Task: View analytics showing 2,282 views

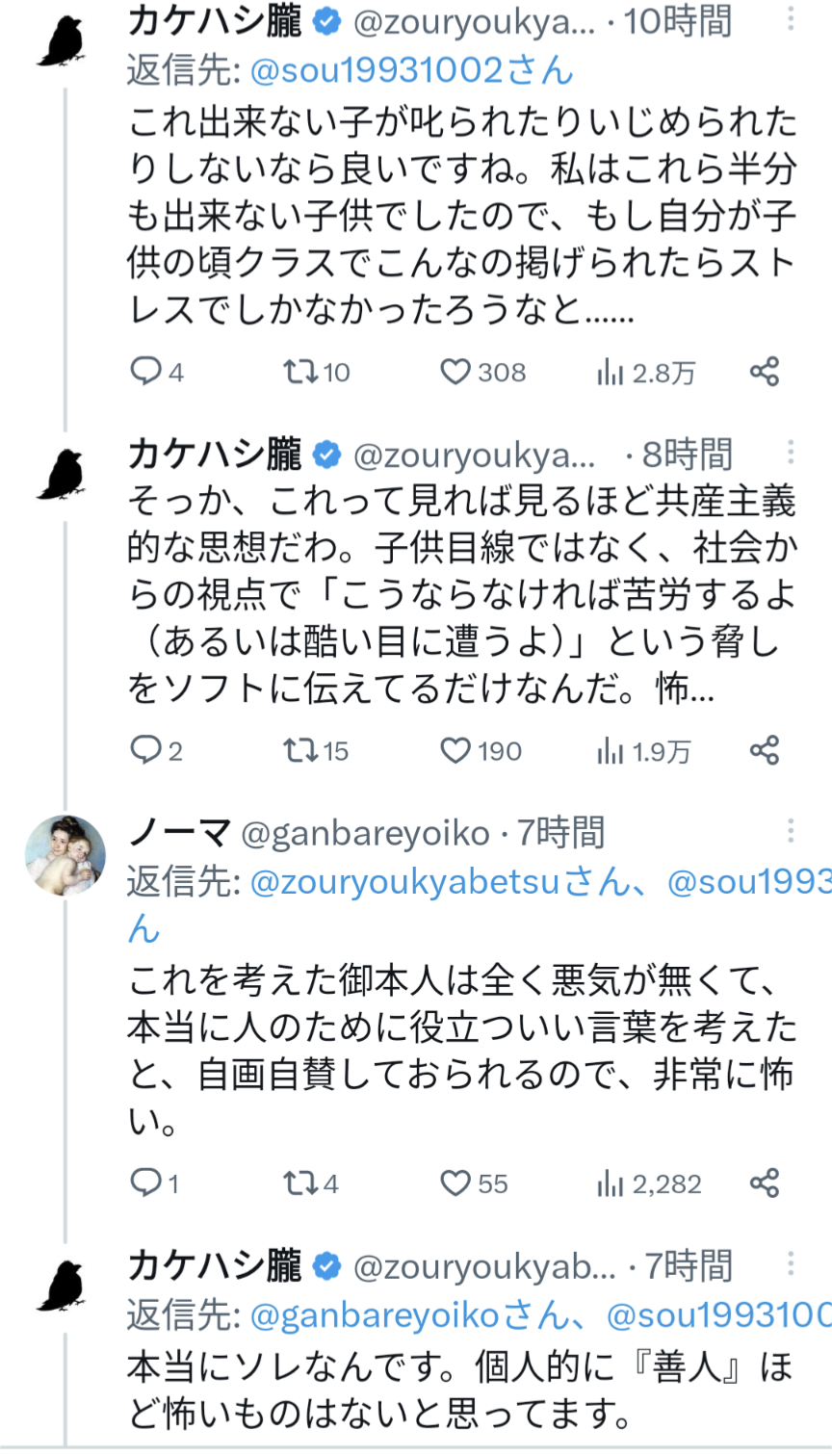Action: [611, 1183]
